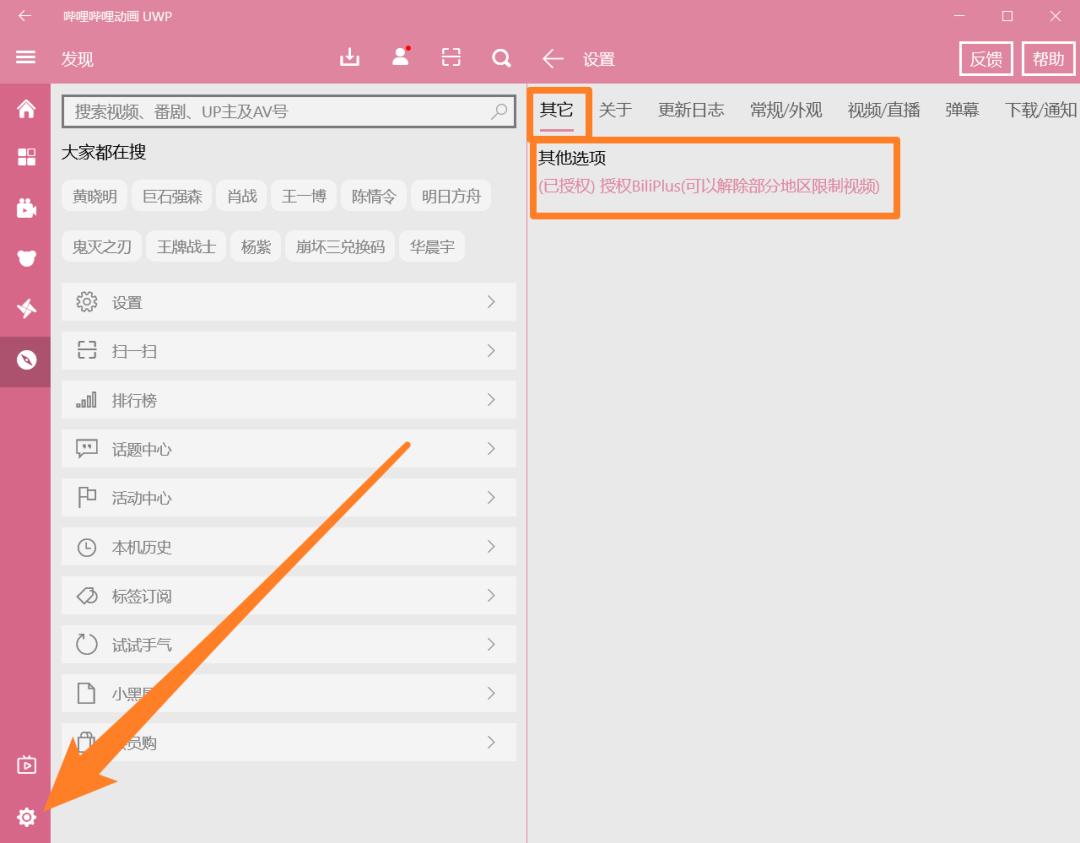The image size is (1080, 843).
Task: Switch to the 关于 tab
Action: pos(614,110)
